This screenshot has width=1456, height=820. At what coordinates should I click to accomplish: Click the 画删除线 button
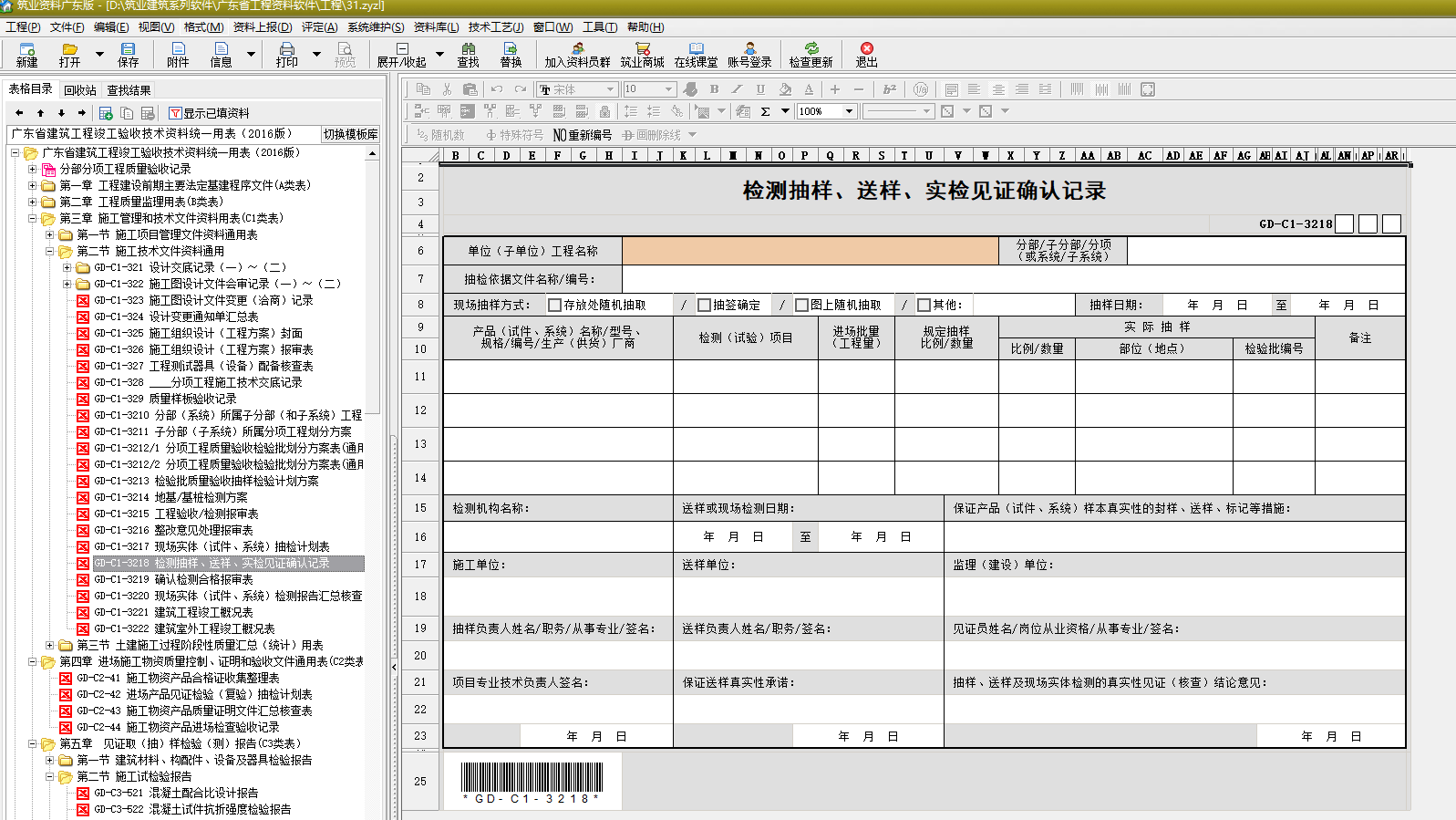[652, 135]
